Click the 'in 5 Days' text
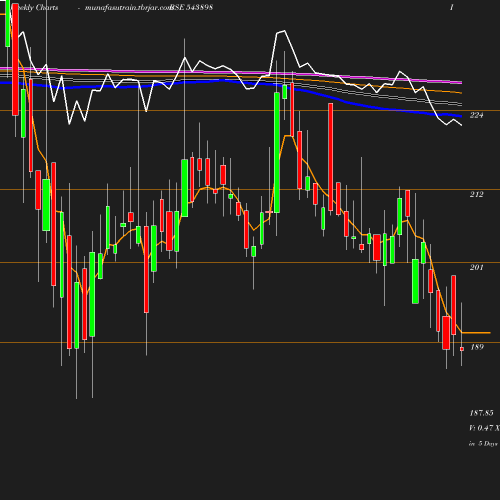500x500 pixels. (x=483, y=444)
